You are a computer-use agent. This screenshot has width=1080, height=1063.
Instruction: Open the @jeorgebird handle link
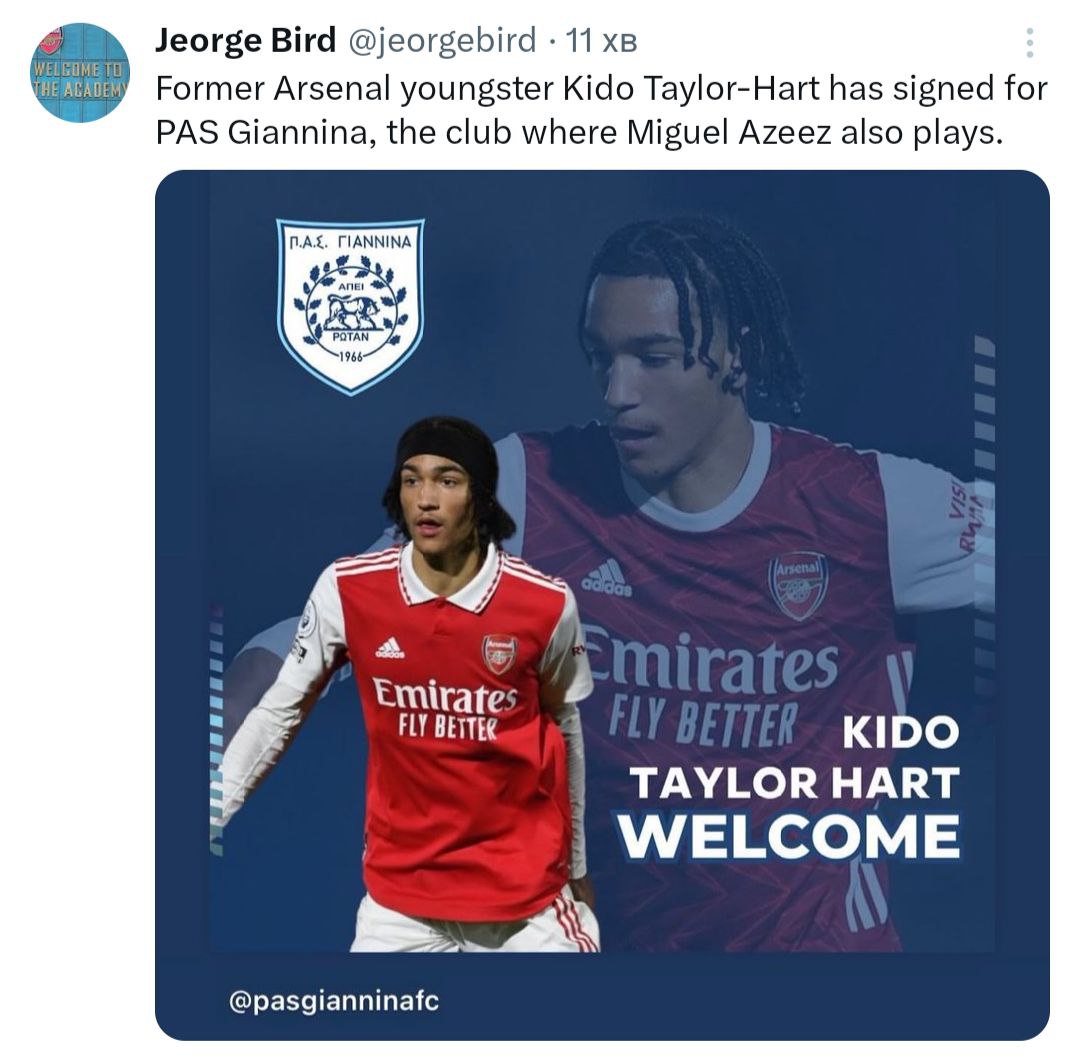442,41
